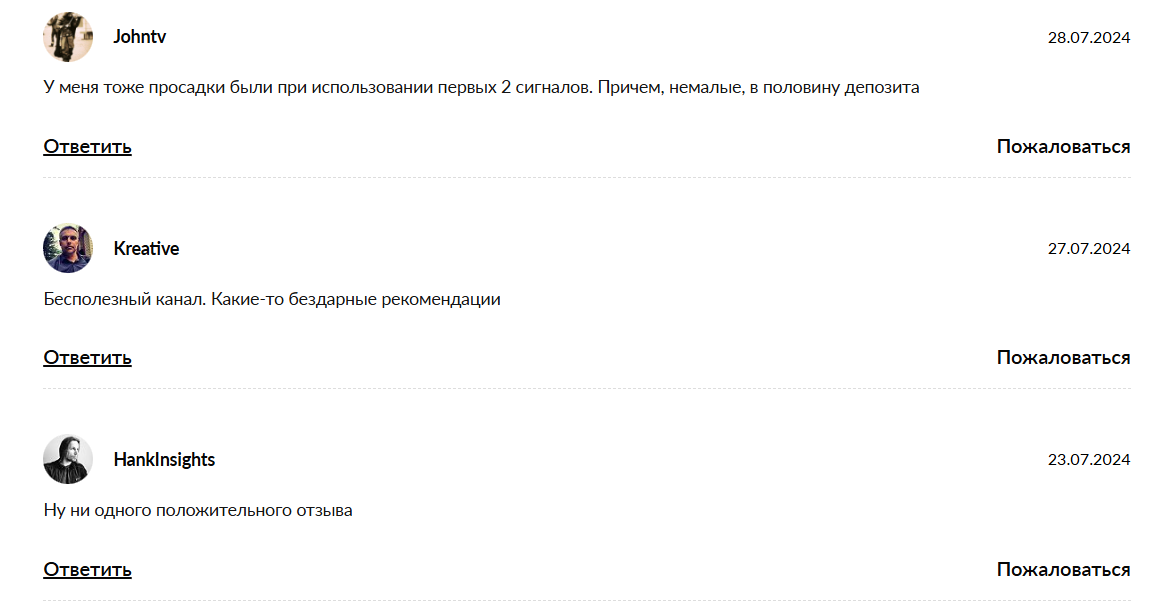Viewport: 1151px width, 614px height.
Task: Open the HankInsights username link
Action: pos(164,460)
